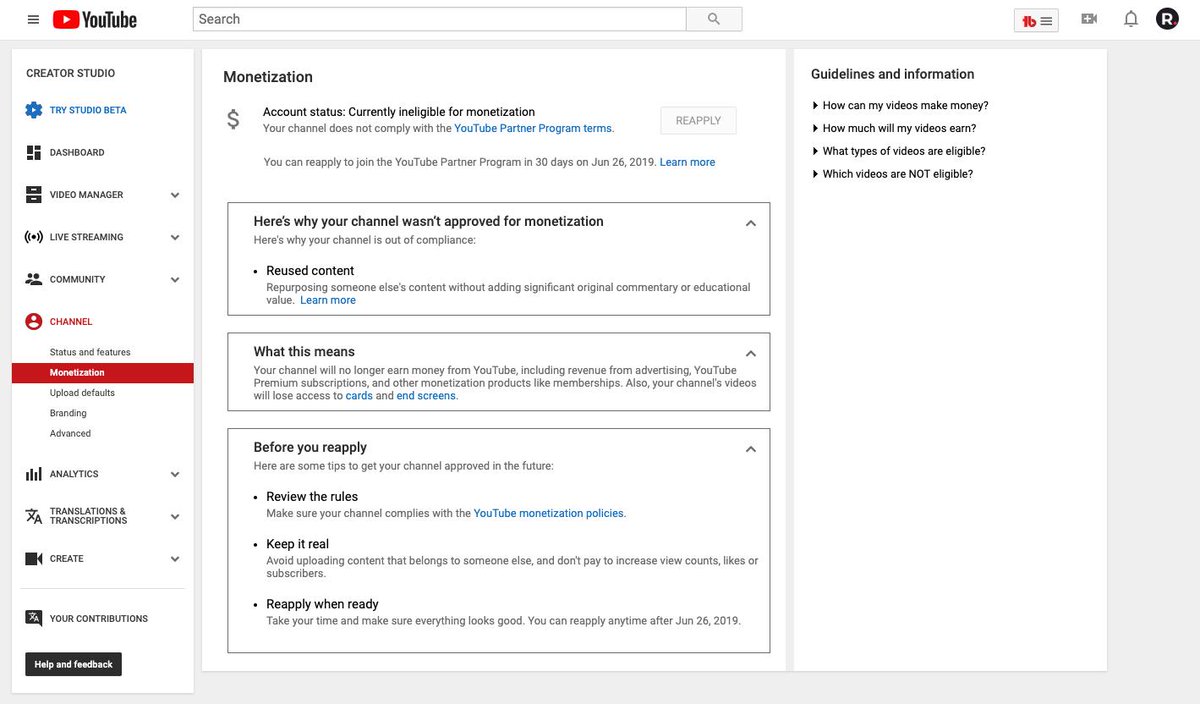Click the search magnifier button
Image resolution: width=1200 pixels, height=704 pixels.
coord(714,19)
